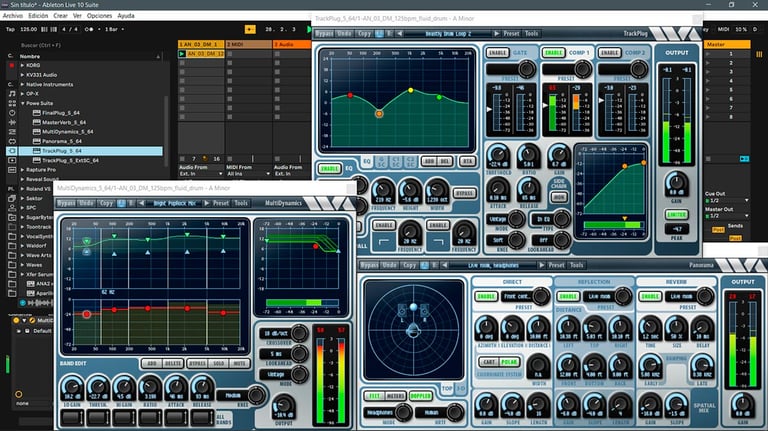The width and height of the screenshot is (768, 431).
Task: Open the MIDI Effects category icon
Action: (12, 132)
